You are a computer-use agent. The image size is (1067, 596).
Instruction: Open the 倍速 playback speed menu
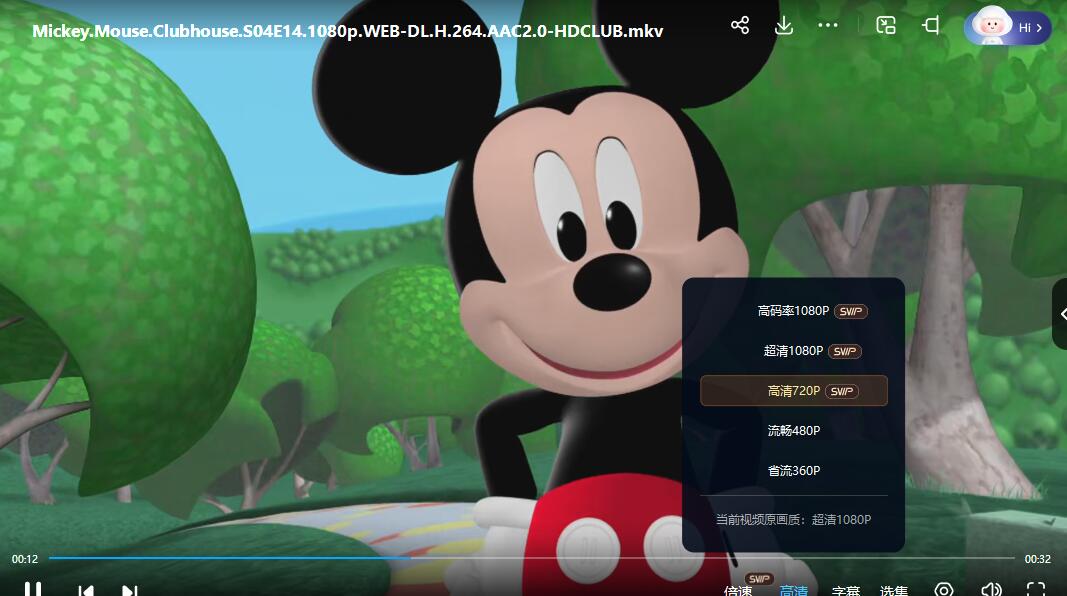click(738, 591)
